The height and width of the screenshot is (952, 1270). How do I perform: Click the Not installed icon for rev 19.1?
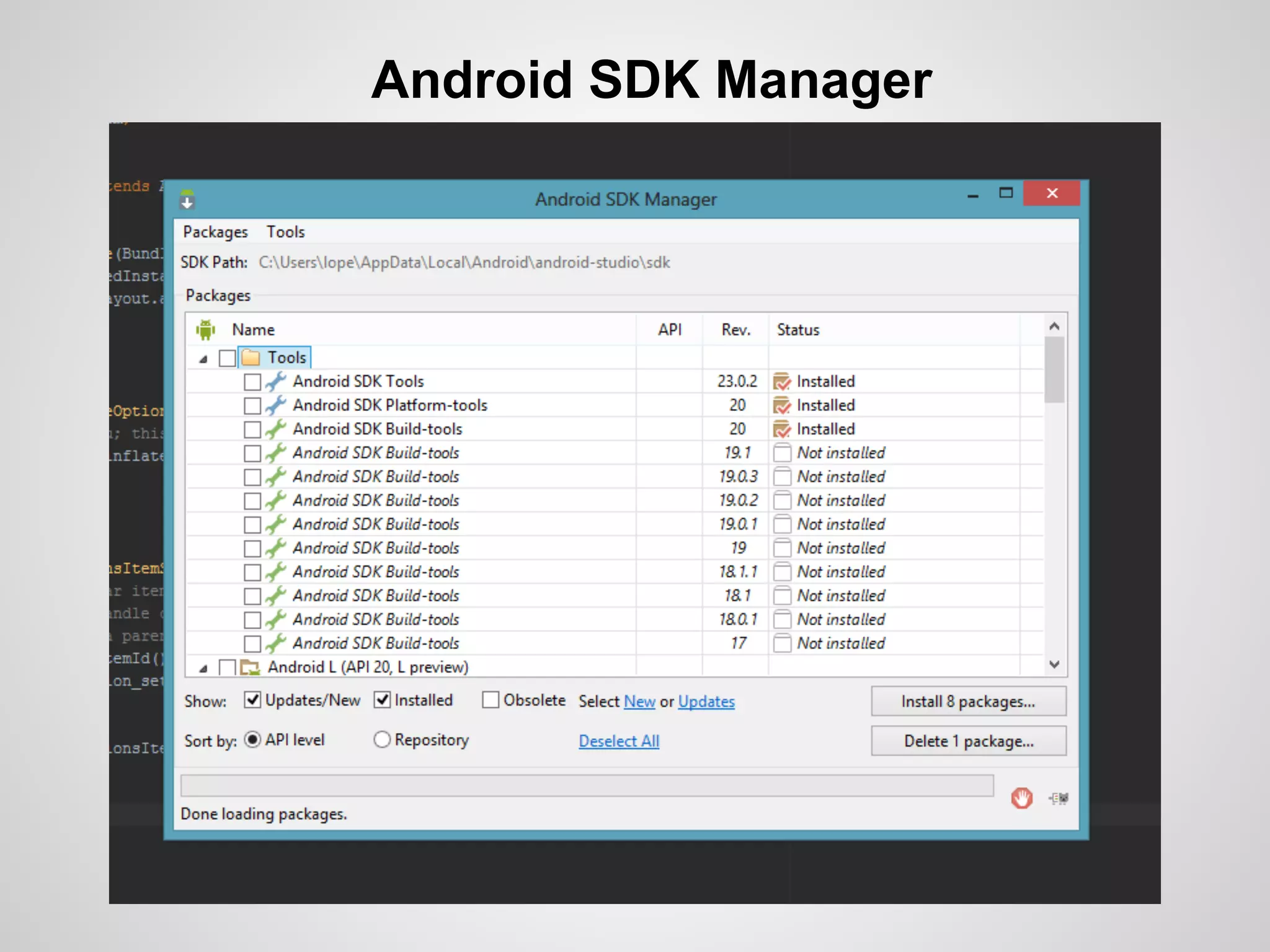click(782, 452)
